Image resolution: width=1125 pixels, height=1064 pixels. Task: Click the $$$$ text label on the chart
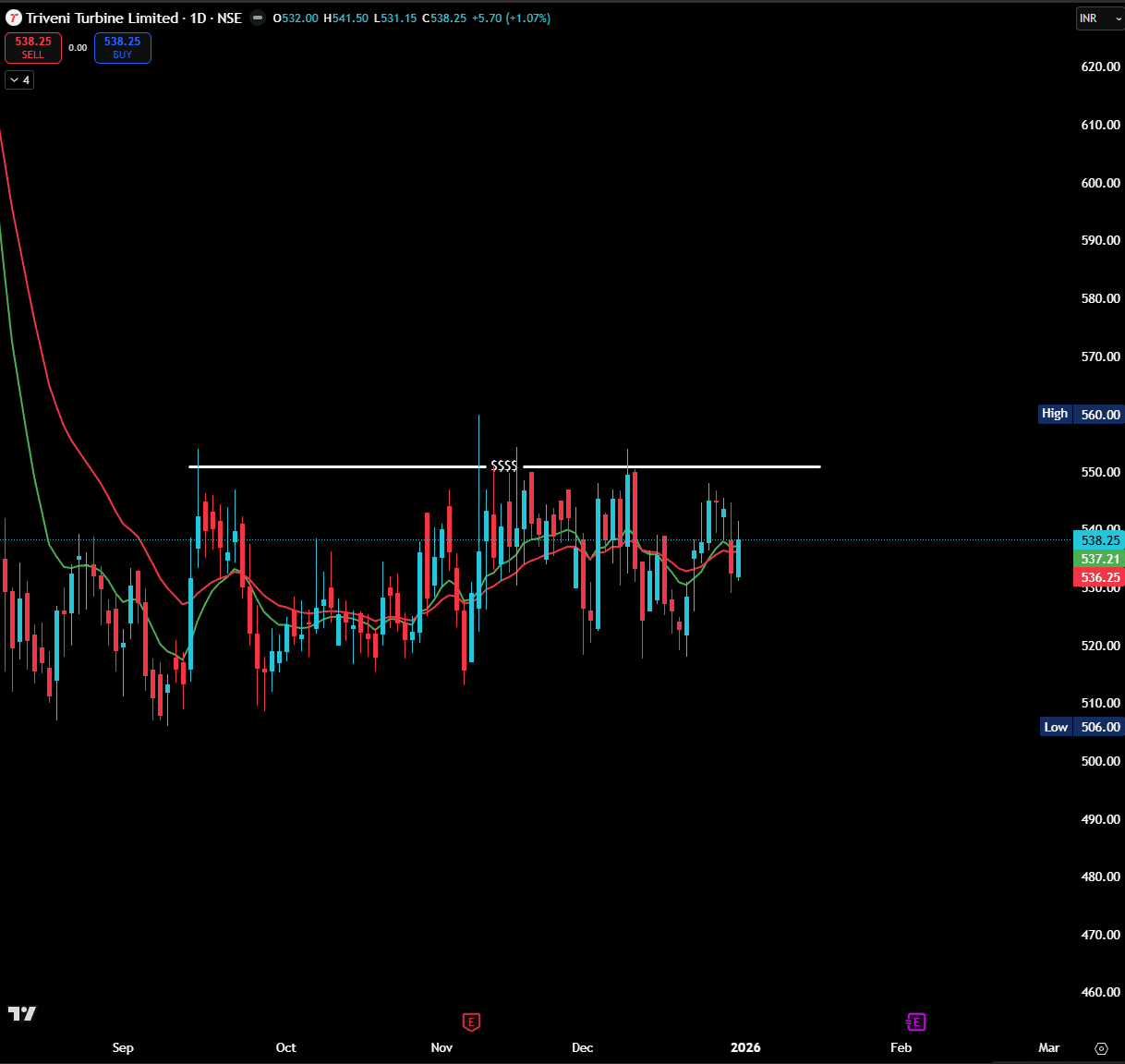(x=503, y=466)
